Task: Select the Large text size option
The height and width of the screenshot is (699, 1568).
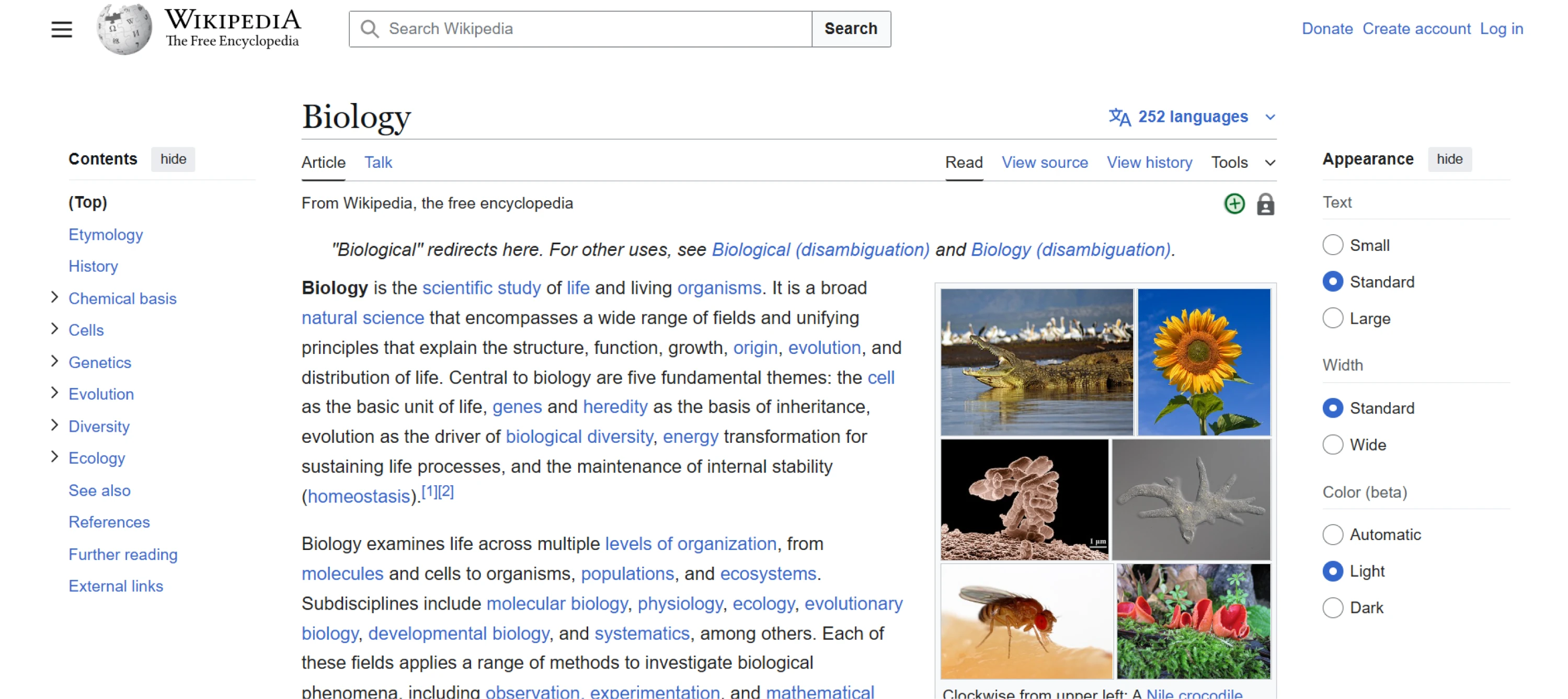Action: (x=1333, y=318)
